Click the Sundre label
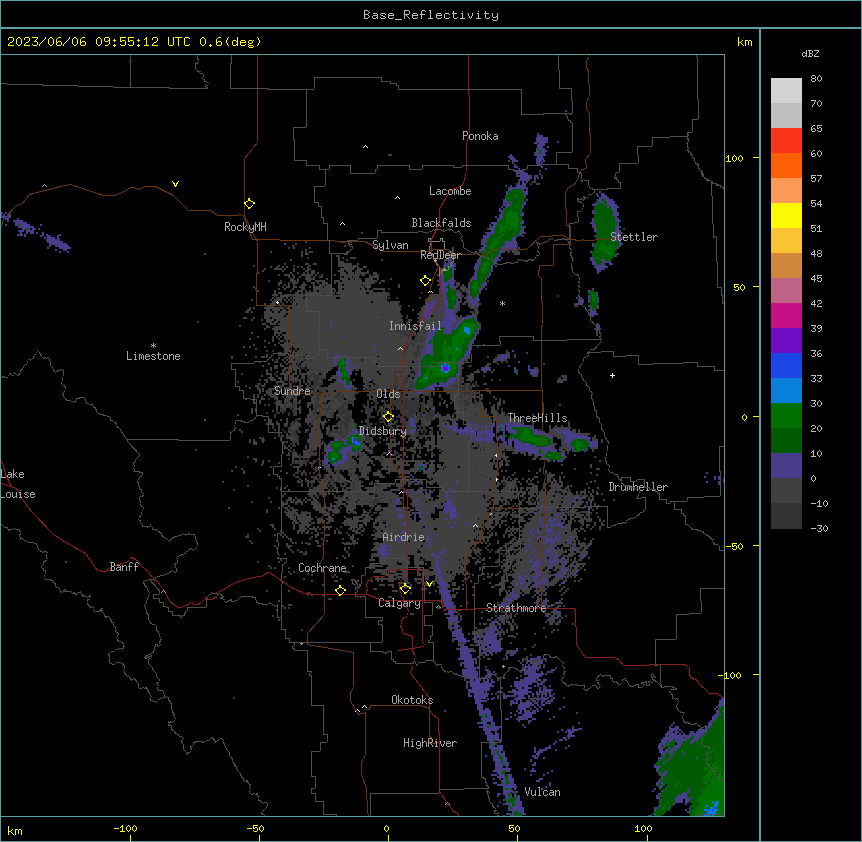This screenshot has width=862, height=842. click(292, 391)
